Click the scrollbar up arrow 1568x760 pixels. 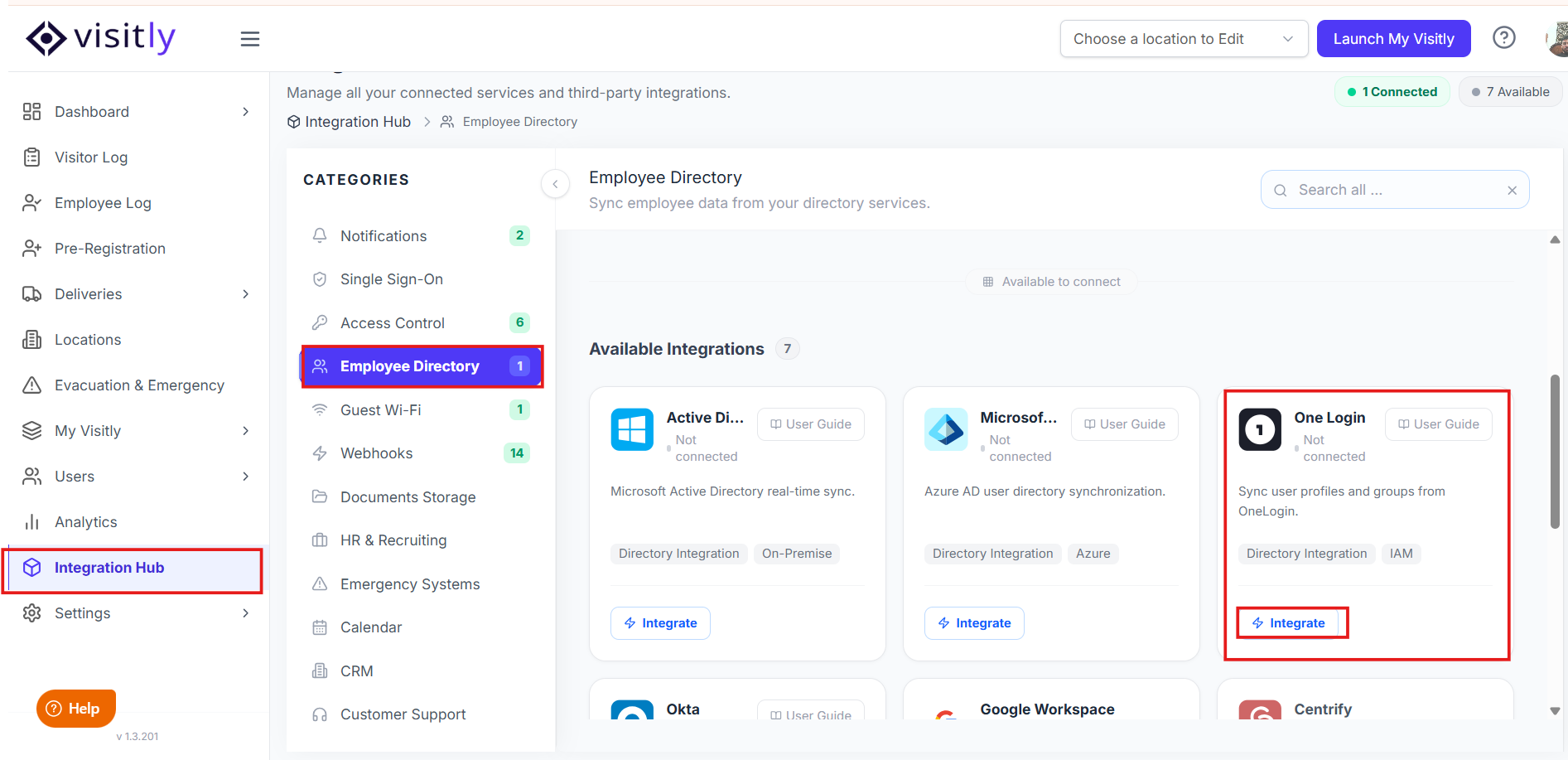(1555, 240)
